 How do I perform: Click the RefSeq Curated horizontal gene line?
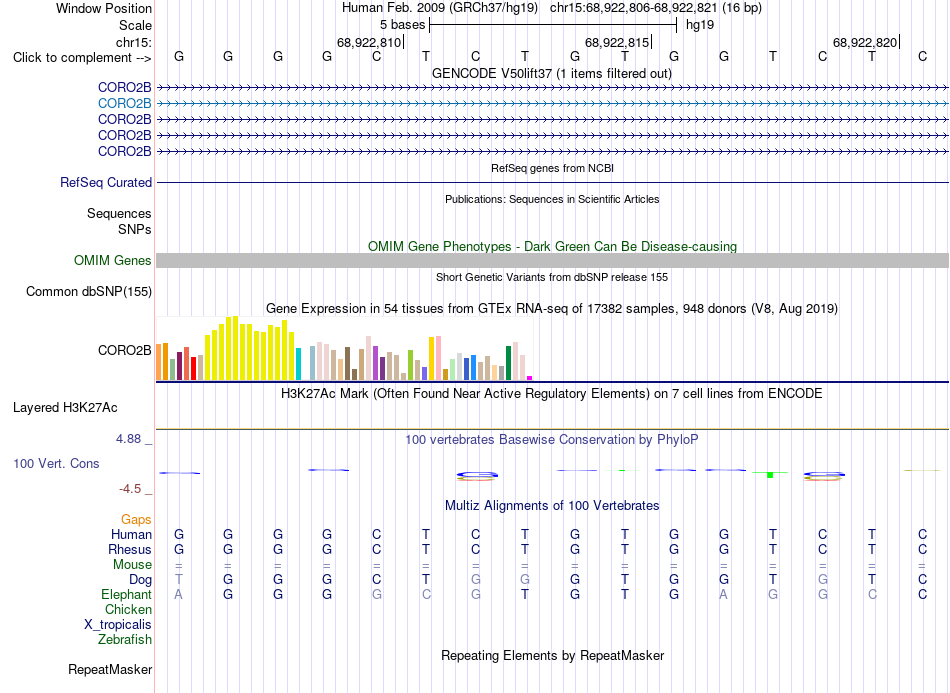(552, 182)
